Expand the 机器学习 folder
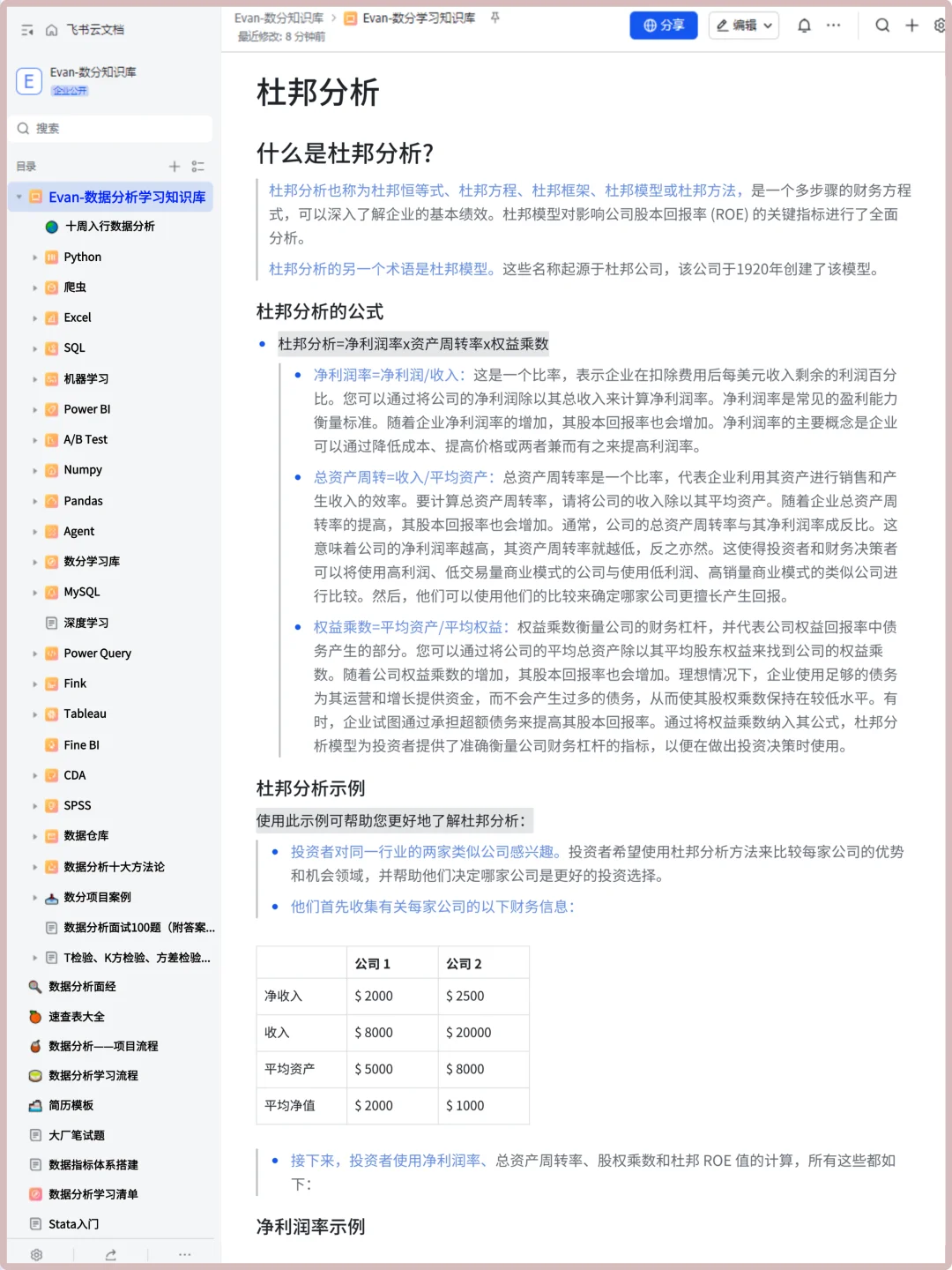Screen dimensions: 952x1270 tap(35, 379)
